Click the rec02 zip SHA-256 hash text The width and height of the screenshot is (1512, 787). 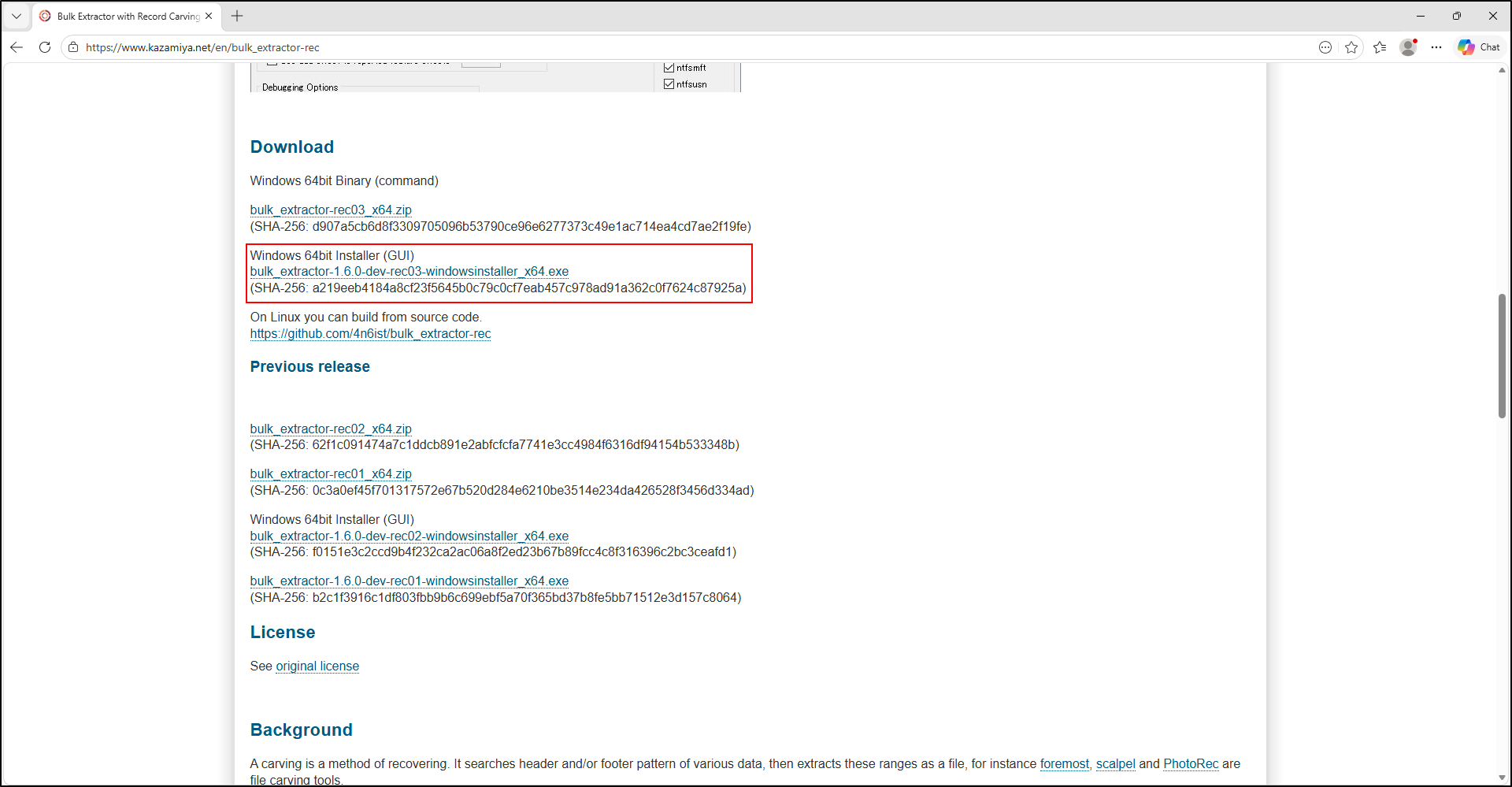point(495,445)
